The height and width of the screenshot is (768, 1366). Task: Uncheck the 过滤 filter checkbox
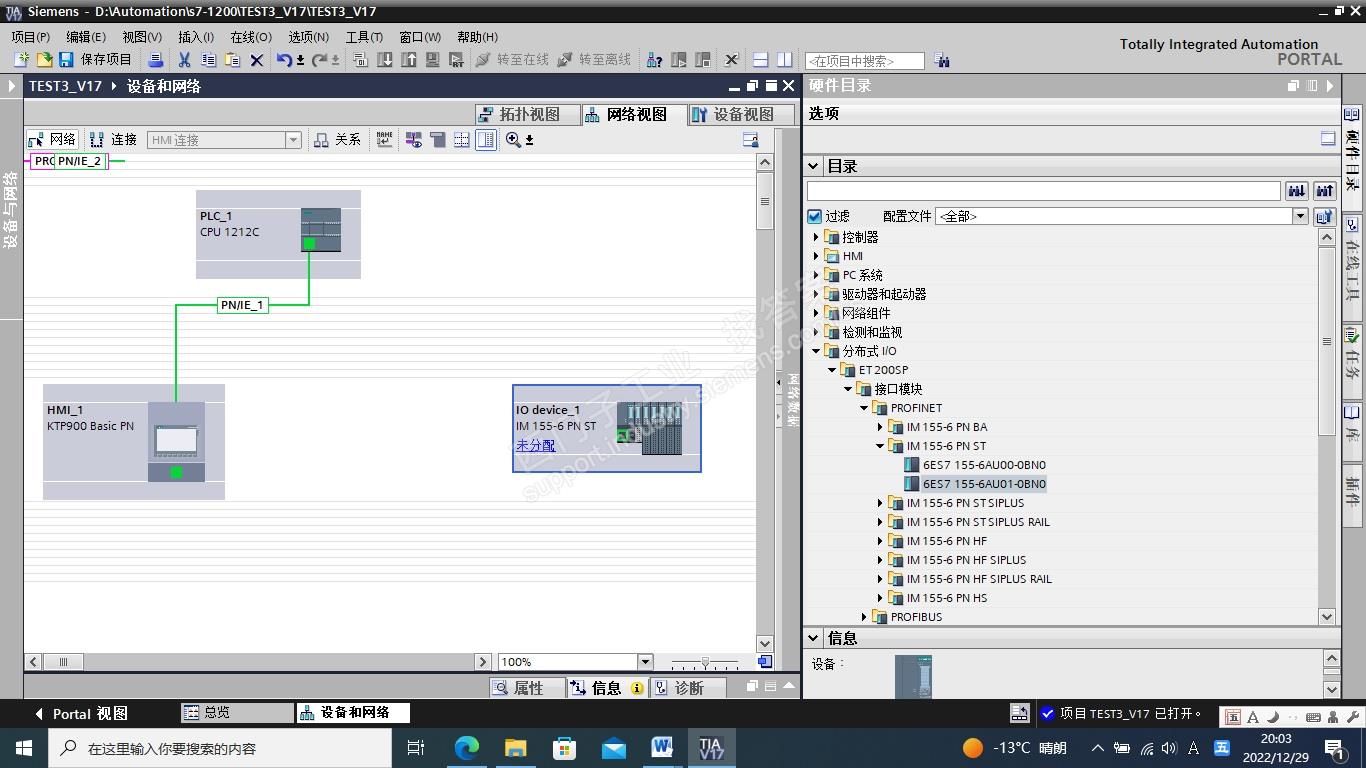[x=815, y=216]
